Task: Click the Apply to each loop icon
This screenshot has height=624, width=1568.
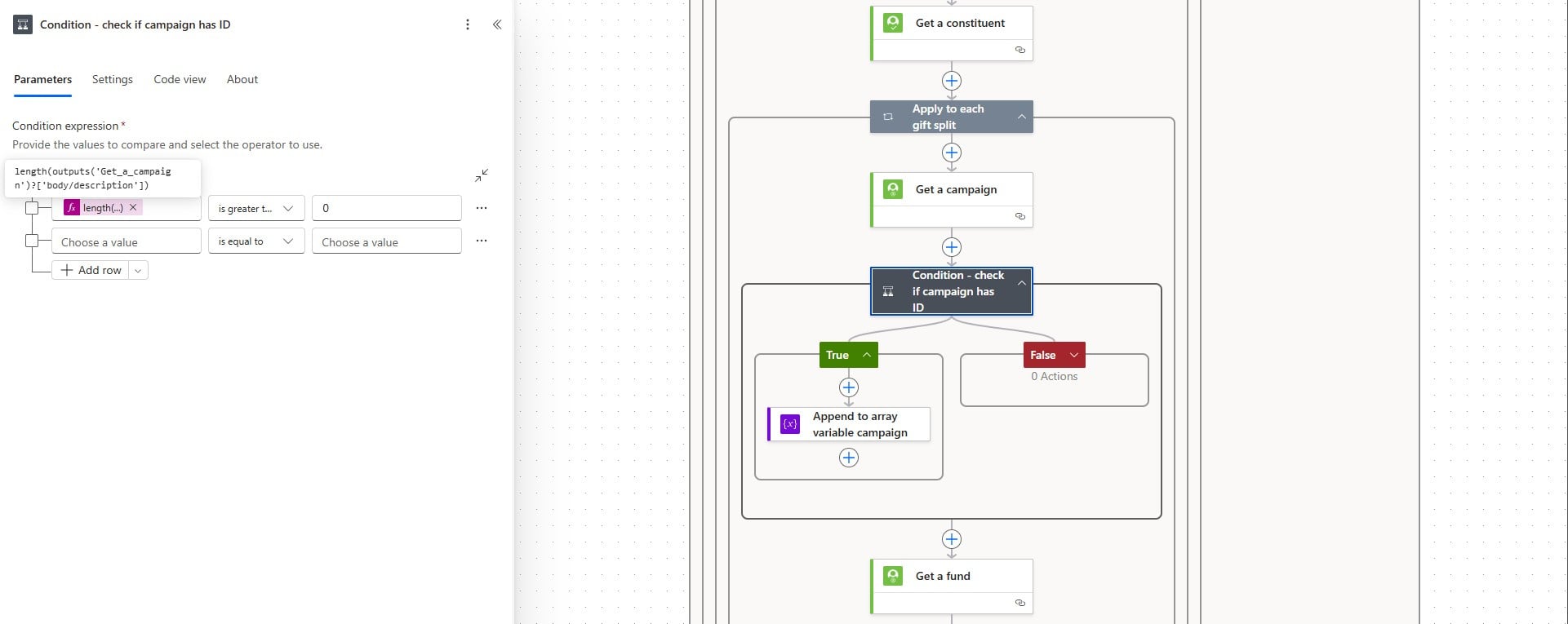Action: [888, 117]
